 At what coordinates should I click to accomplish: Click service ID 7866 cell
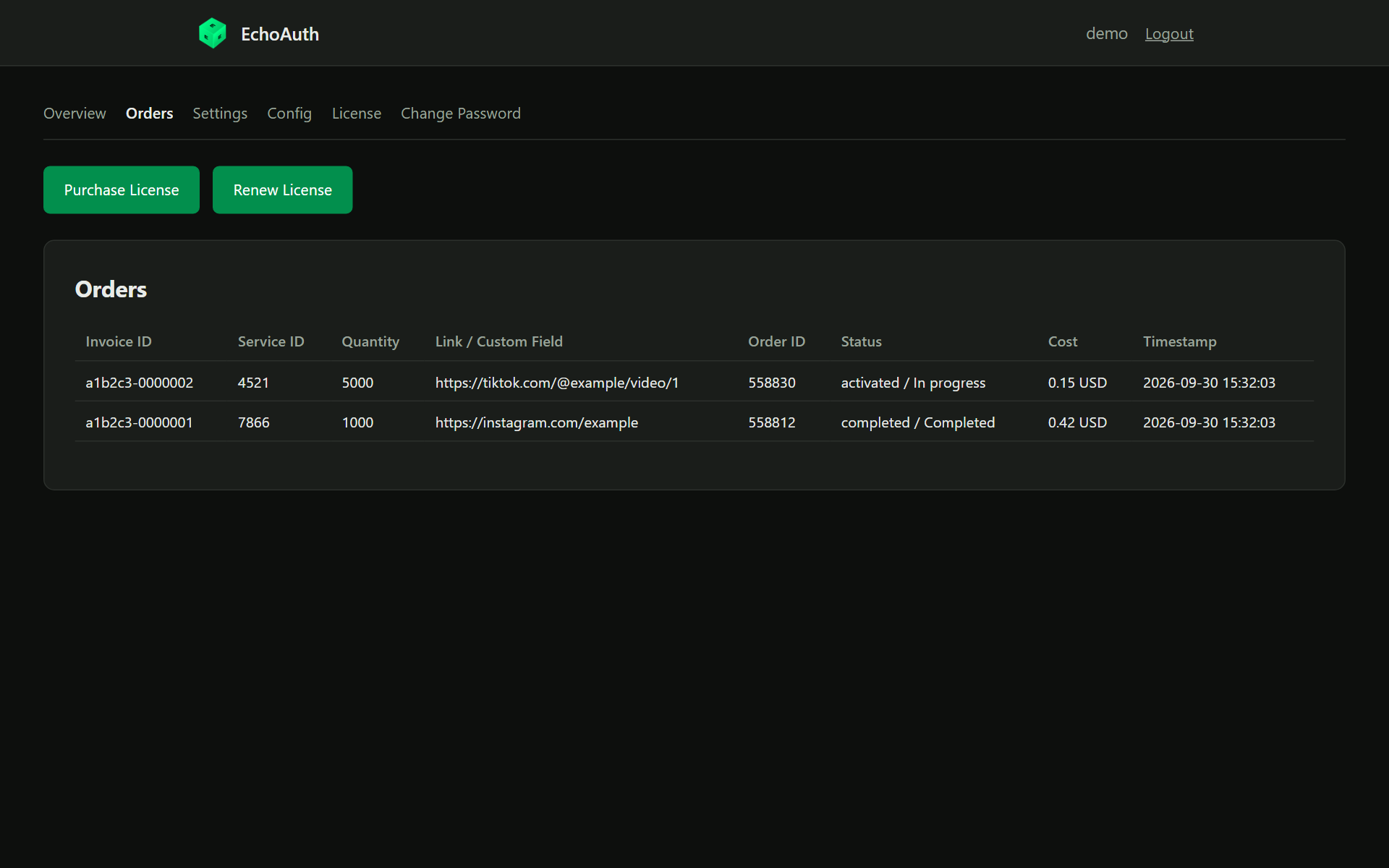click(254, 422)
